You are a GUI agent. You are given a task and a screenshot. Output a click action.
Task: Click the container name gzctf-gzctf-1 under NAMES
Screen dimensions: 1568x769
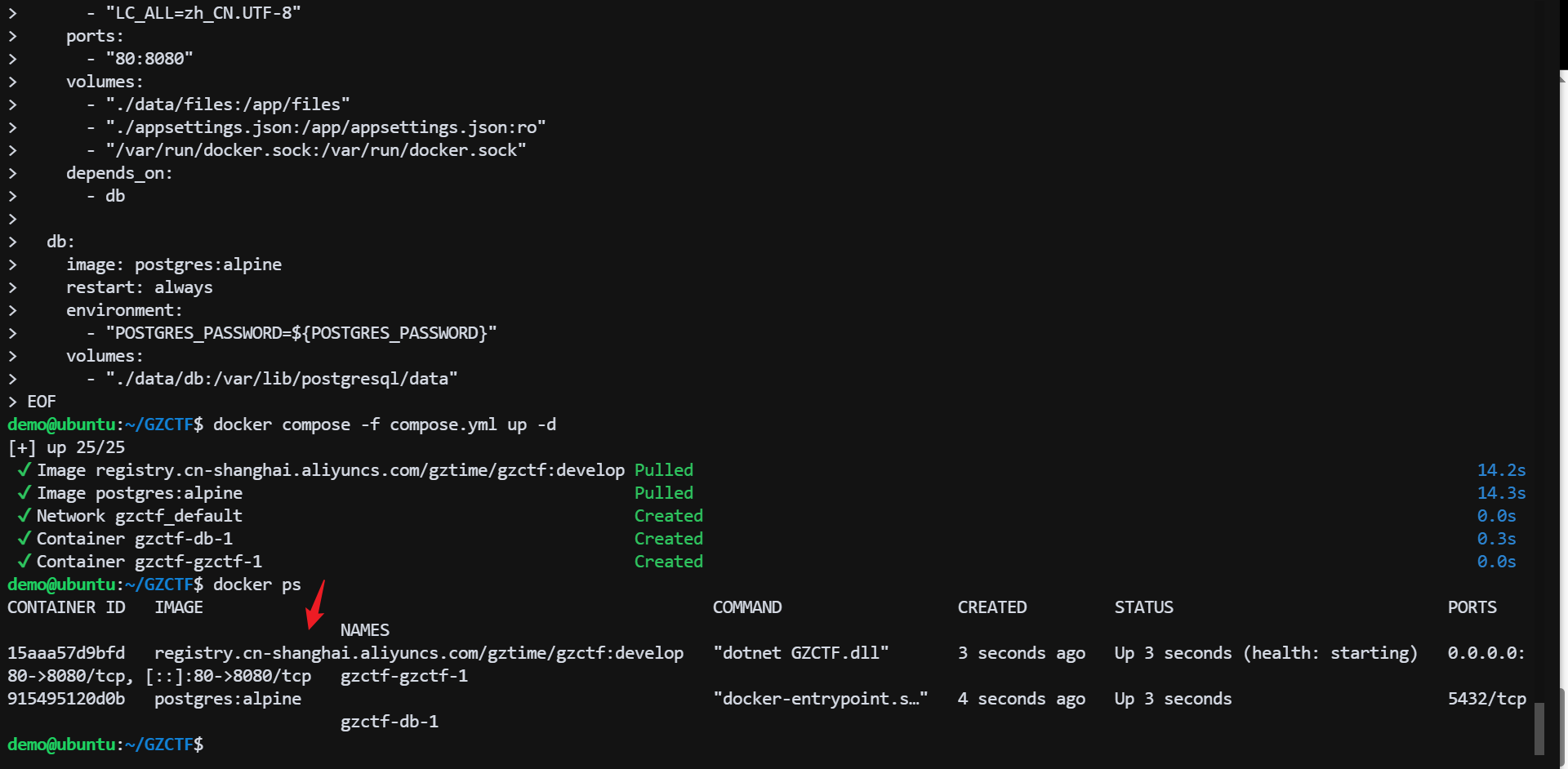coord(403,676)
